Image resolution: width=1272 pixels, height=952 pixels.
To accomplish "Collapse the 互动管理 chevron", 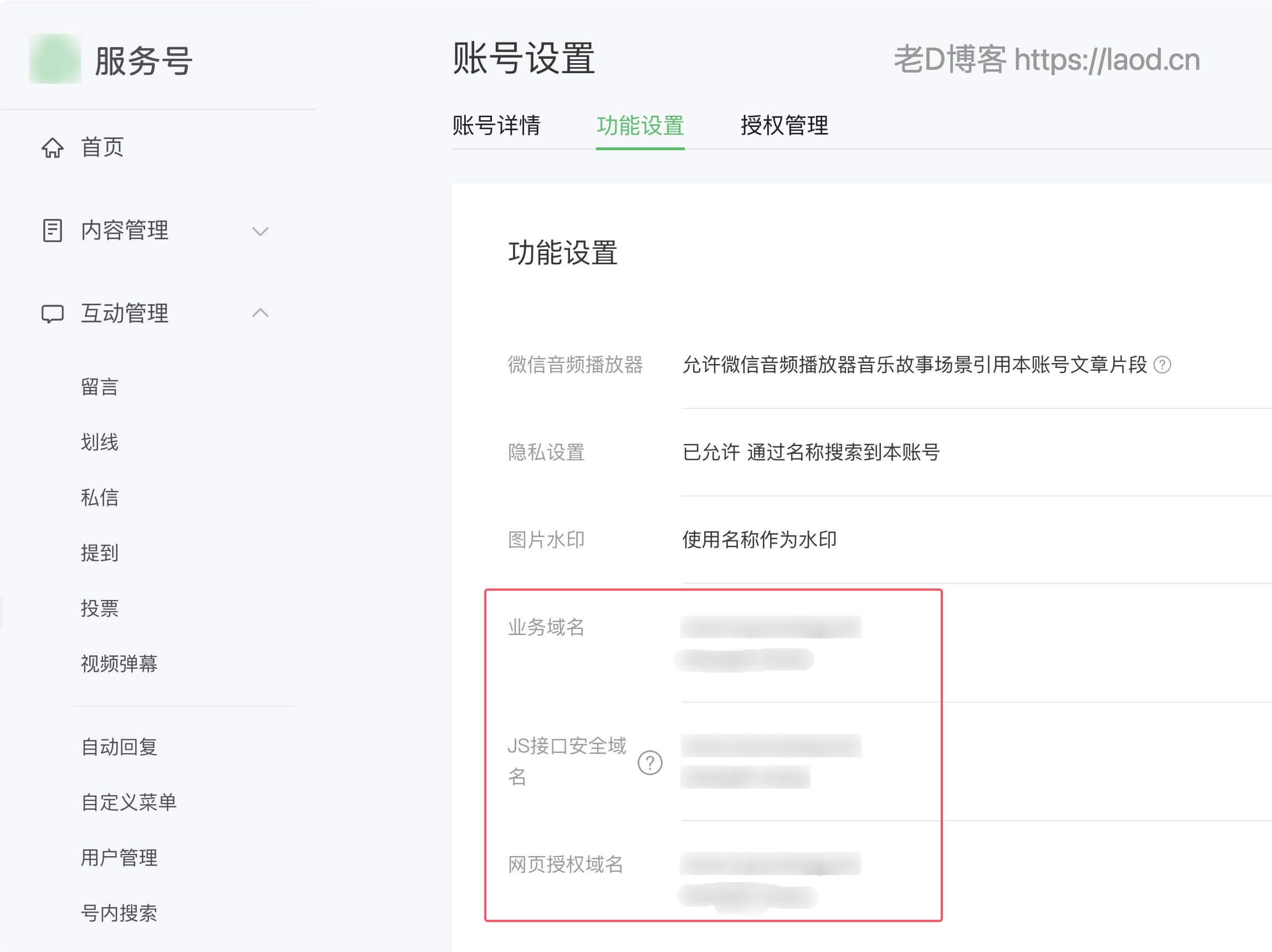I will (260, 313).
